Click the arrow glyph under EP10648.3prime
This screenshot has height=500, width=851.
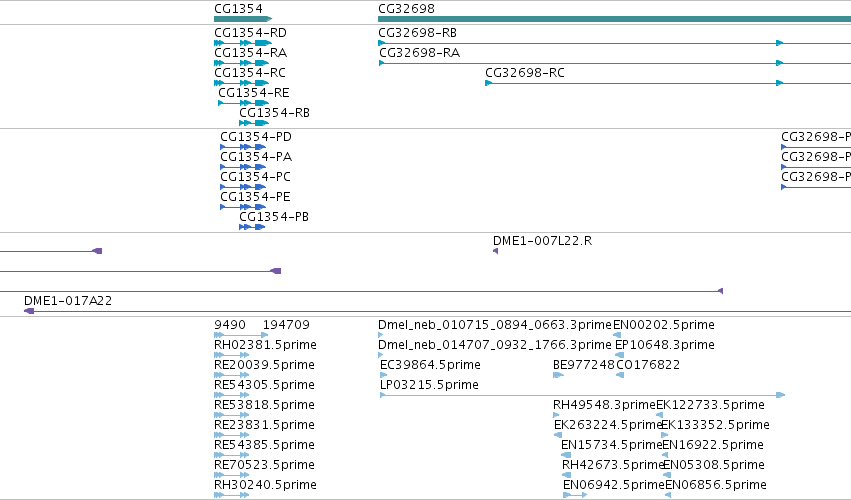click(x=619, y=355)
